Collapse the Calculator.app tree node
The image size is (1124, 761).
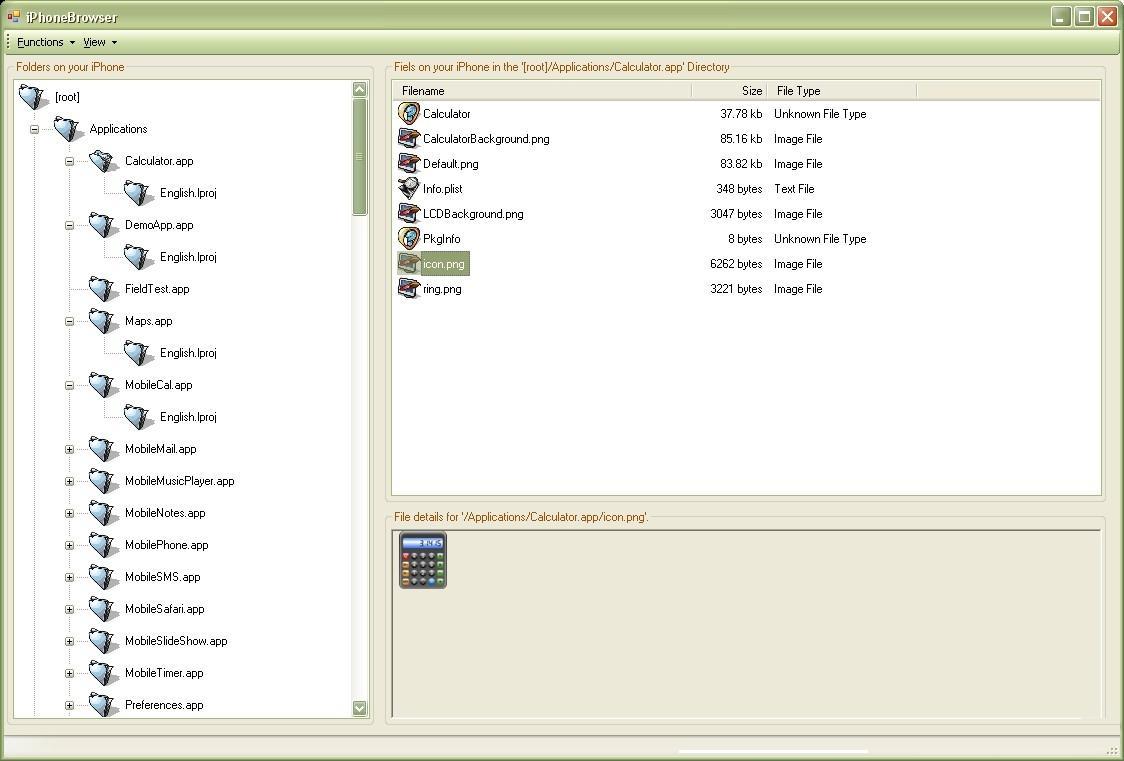70,161
